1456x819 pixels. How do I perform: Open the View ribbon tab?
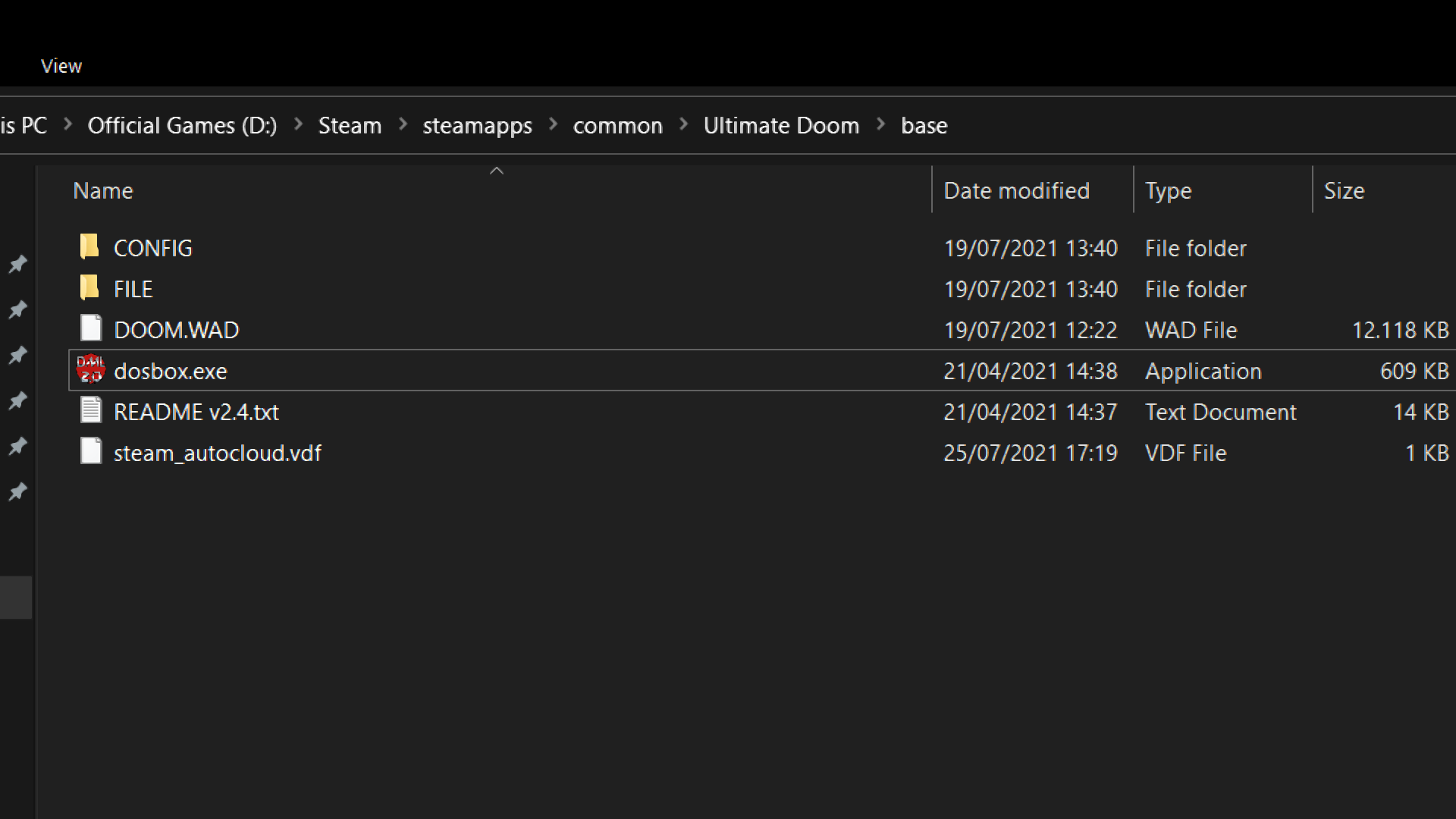coord(61,66)
